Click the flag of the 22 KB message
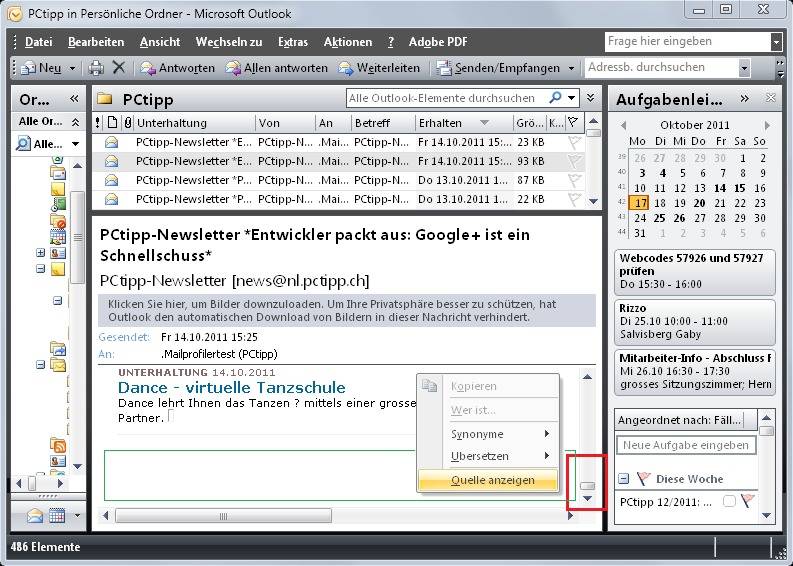Screen dimensions: 793x566 [x=574, y=199]
